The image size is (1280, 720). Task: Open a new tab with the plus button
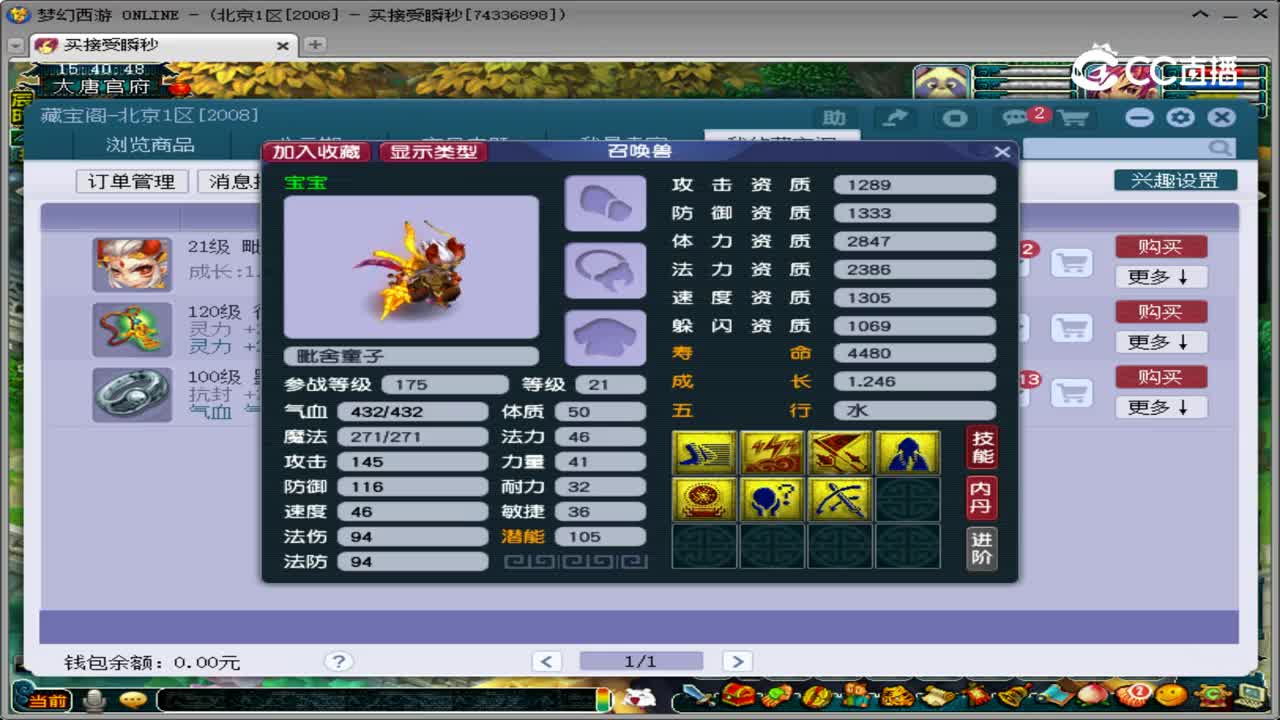[314, 45]
